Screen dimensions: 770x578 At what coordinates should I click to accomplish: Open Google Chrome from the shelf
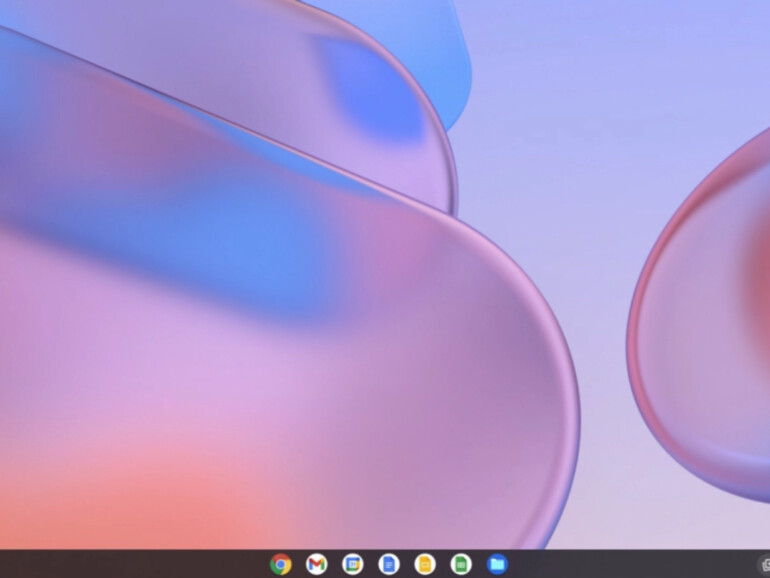tap(280, 564)
